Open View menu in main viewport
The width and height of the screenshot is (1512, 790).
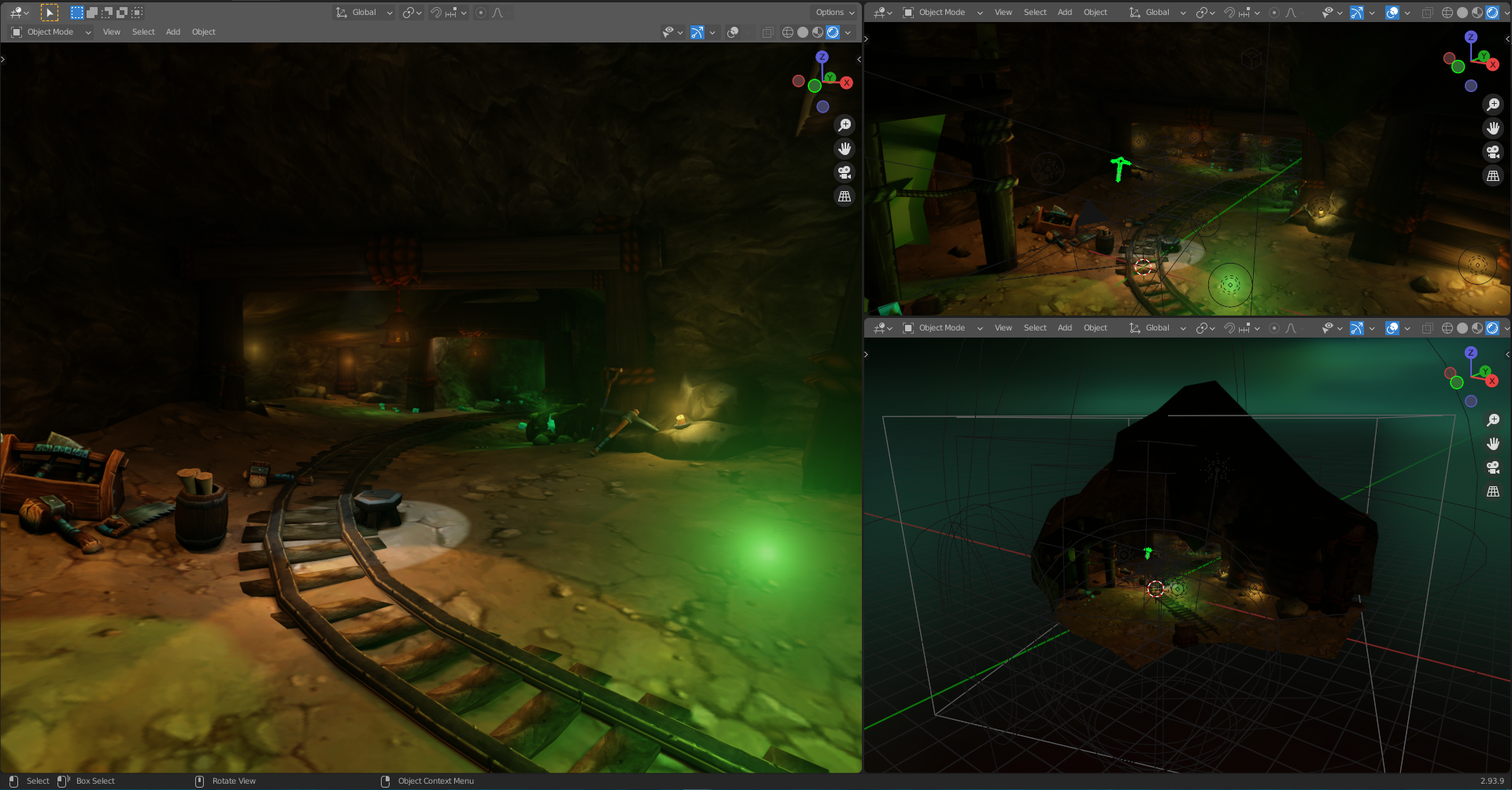tap(112, 32)
